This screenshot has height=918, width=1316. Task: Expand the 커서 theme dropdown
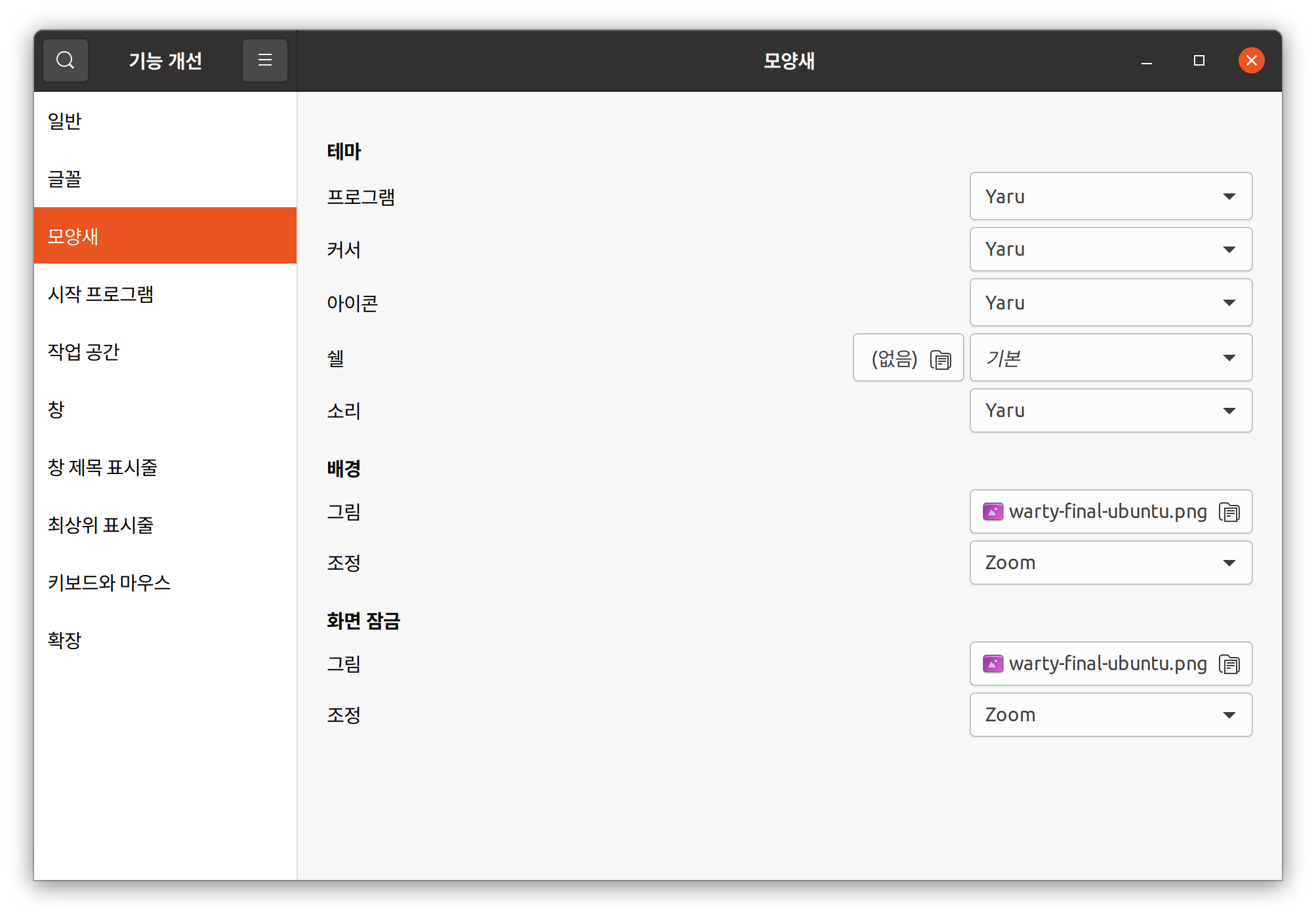[1110, 249]
